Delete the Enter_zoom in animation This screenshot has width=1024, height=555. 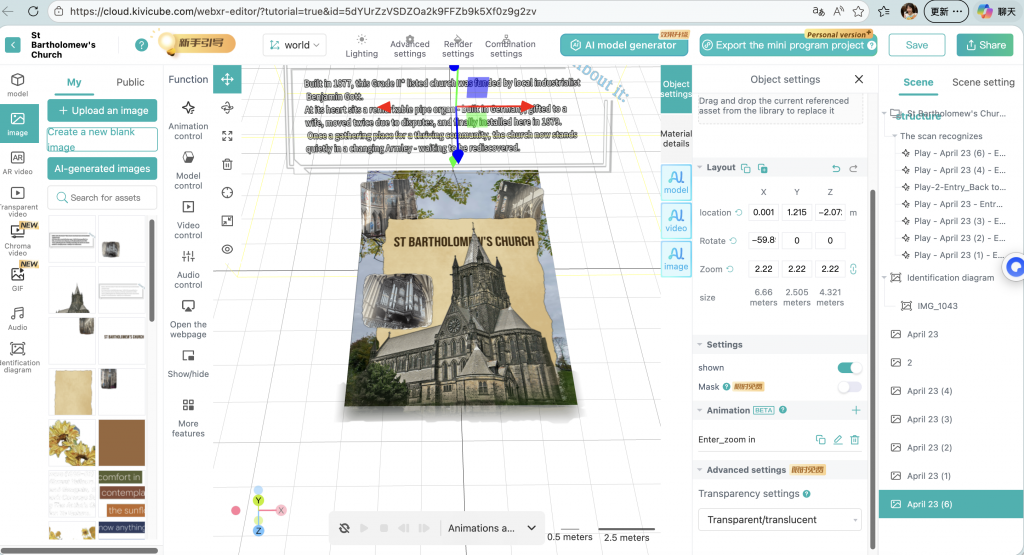pos(855,440)
